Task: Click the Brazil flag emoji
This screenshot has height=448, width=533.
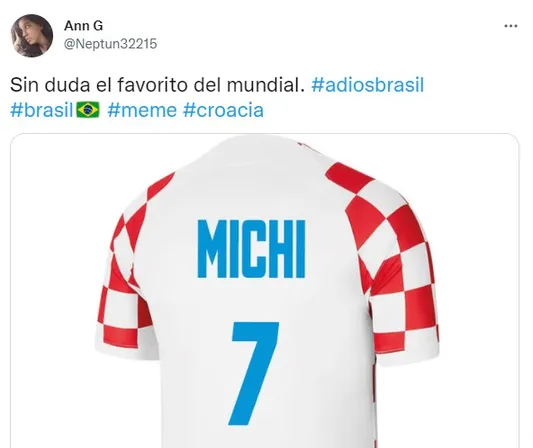Action: [x=88, y=109]
